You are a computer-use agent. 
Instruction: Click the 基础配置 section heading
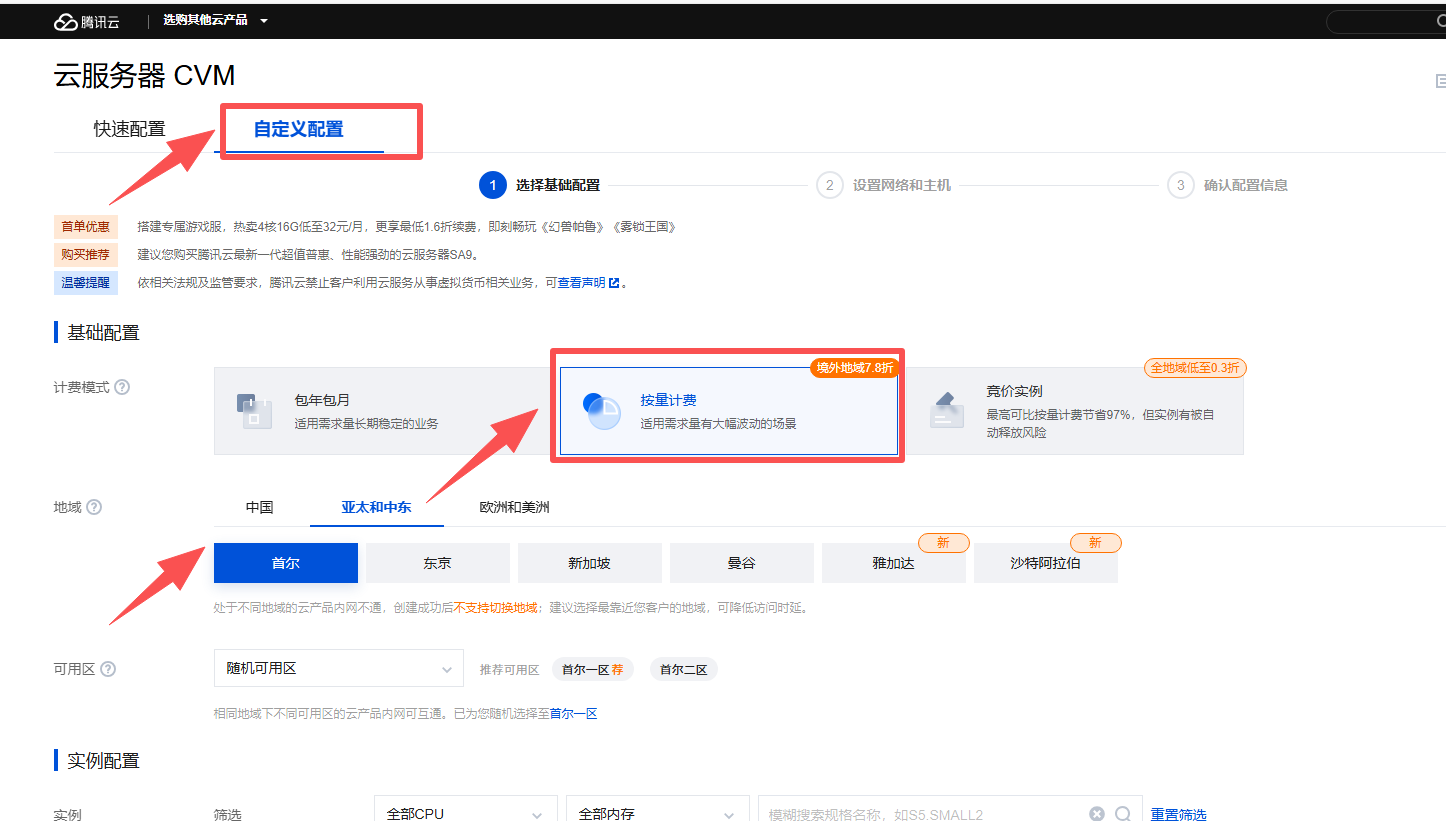(104, 333)
